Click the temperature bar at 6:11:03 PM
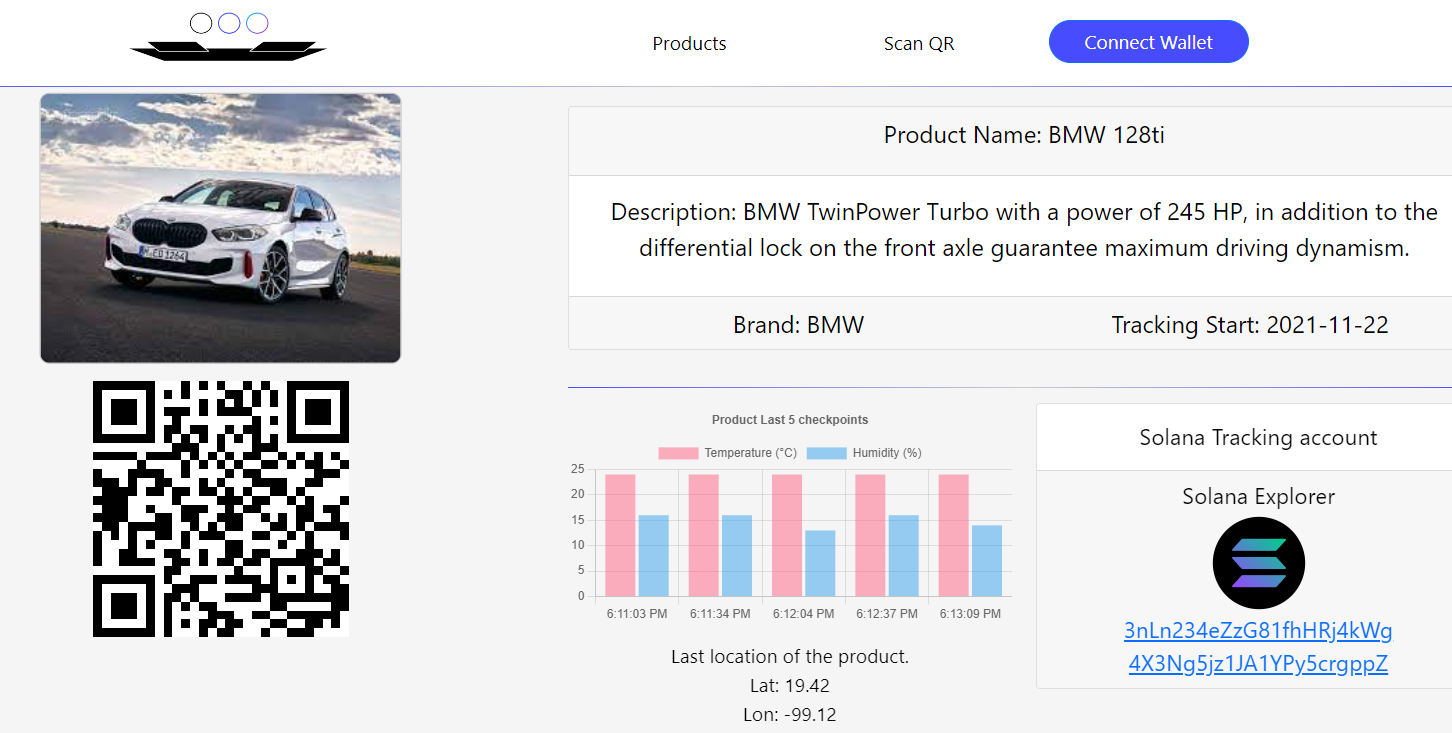The width and height of the screenshot is (1452, 733). pyautogui.click(x=620, y=535)
